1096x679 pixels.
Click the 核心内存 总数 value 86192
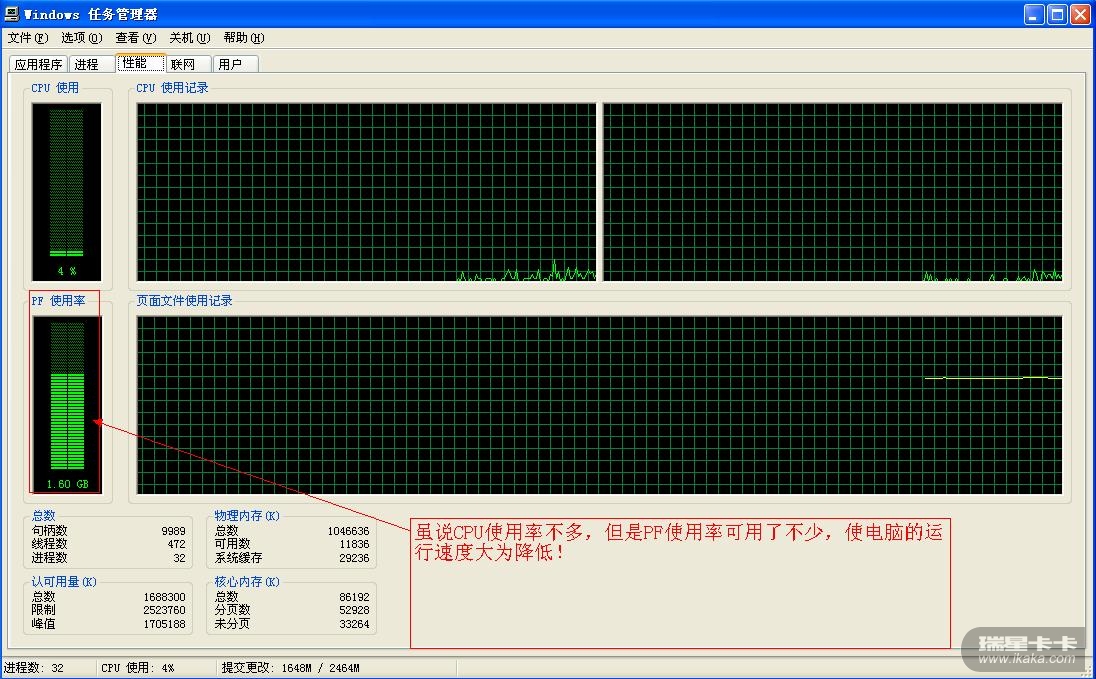tap(354, 597)
